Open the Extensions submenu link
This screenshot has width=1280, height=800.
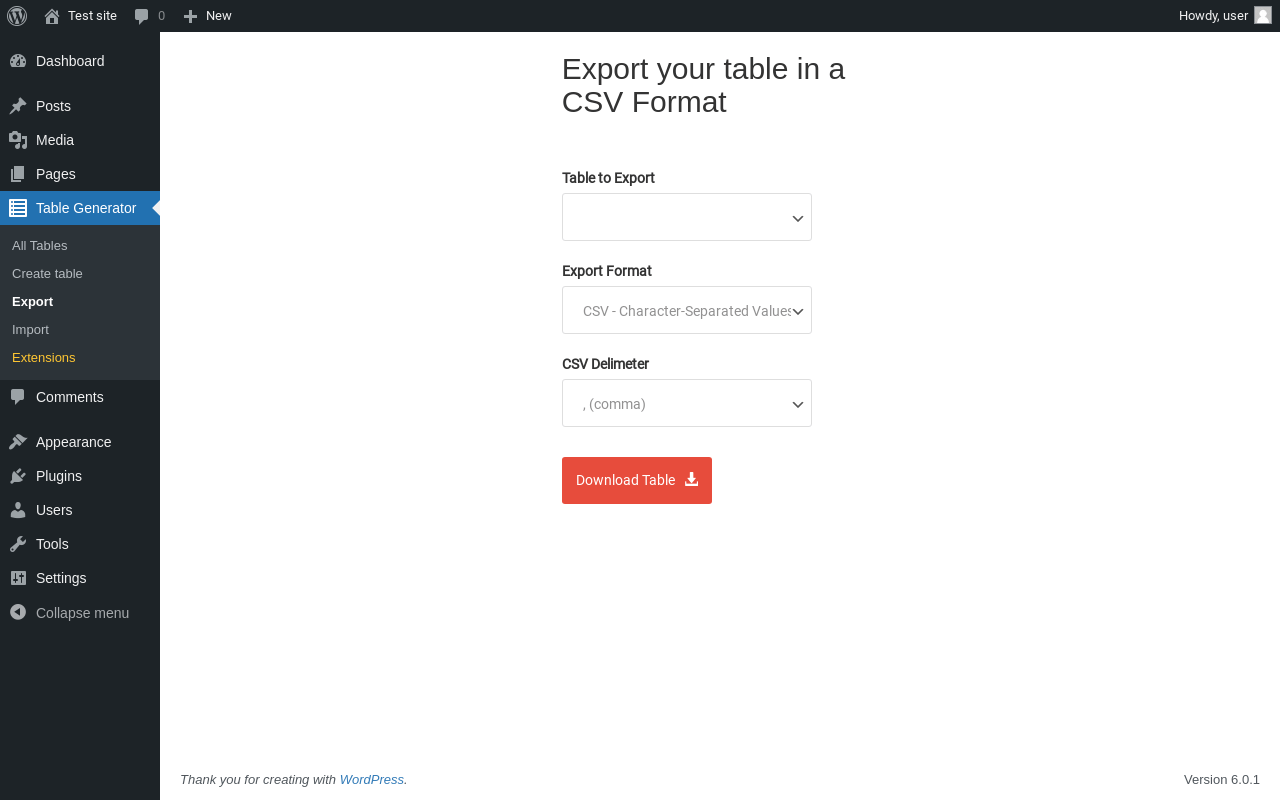(44, 358)
